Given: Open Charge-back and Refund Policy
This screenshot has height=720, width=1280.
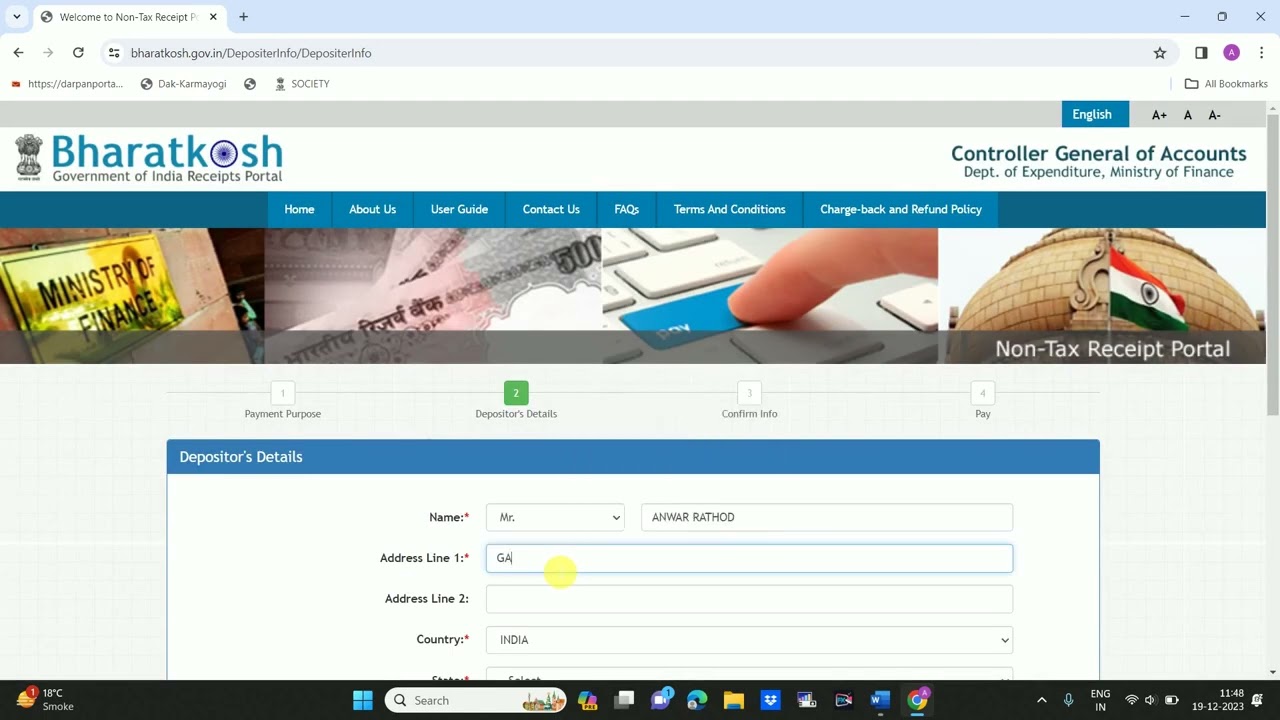Looking at the screenshot, I should click(901, 209).
